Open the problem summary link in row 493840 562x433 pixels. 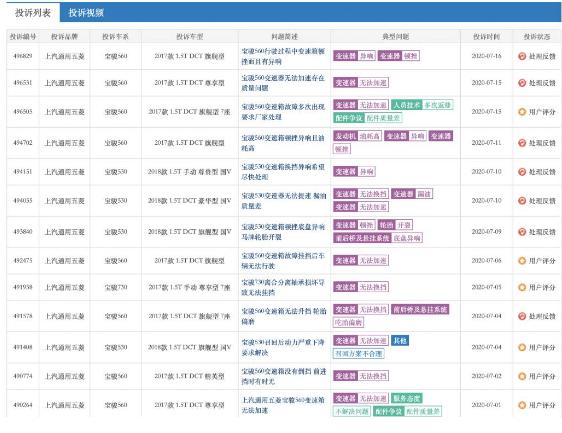pos(283,232)
